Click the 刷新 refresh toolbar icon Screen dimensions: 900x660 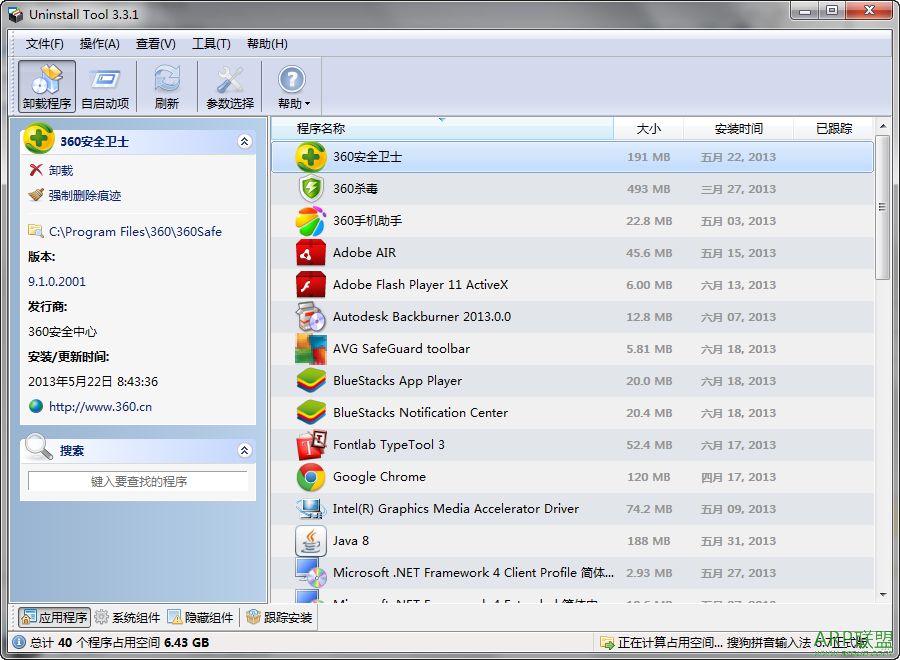point(166,85)
